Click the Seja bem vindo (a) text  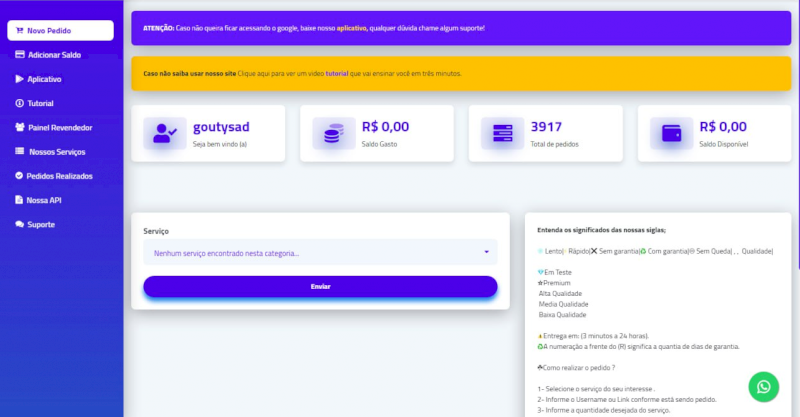click(x=220, y=144)
